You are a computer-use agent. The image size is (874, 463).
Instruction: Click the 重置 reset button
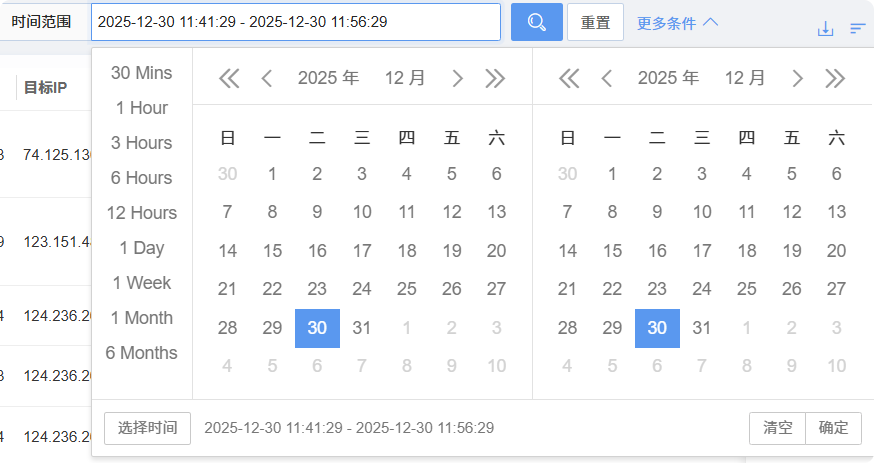point(595,22)
